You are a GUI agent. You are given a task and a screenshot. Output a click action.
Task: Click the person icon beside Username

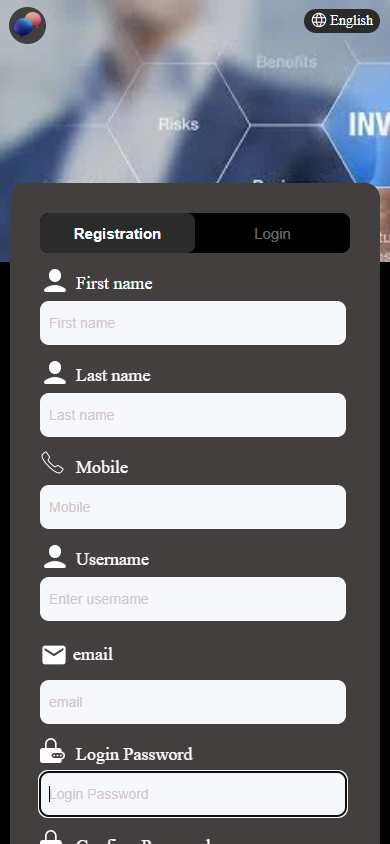pyautogui.click(x=54, y=557)
